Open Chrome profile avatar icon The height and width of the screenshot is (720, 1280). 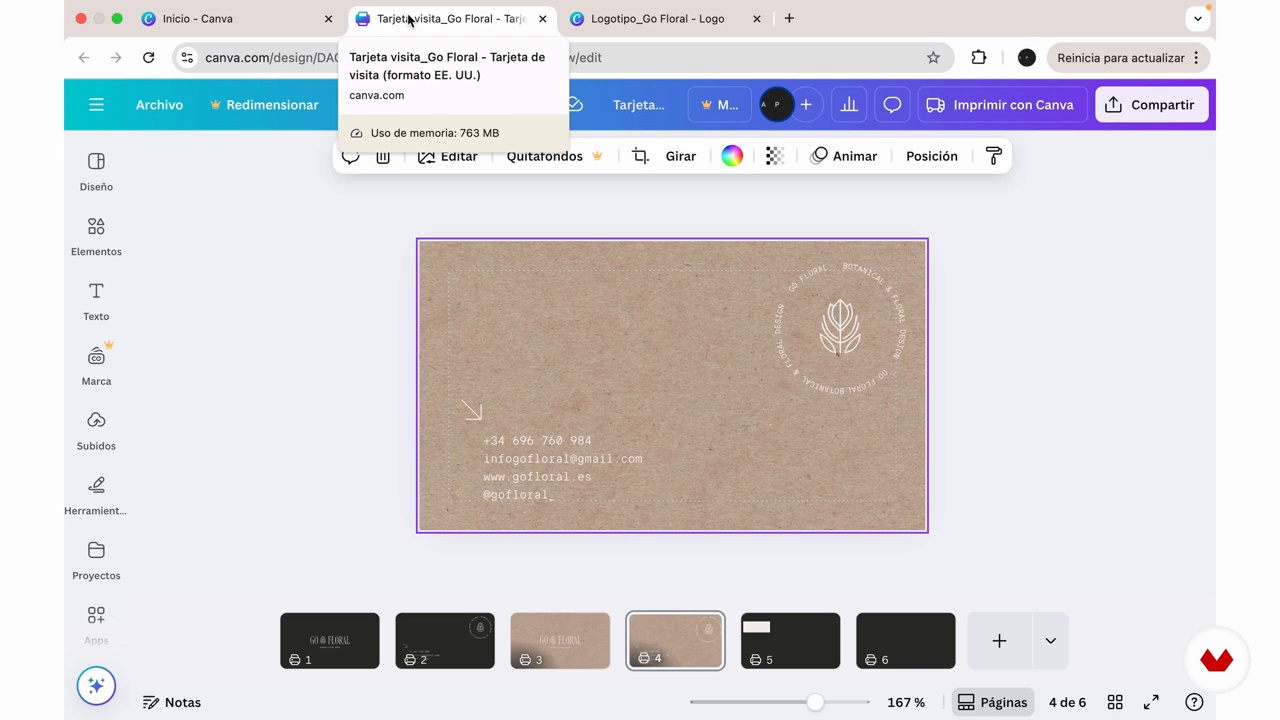pyautogui.click(x=1026, y=58)
